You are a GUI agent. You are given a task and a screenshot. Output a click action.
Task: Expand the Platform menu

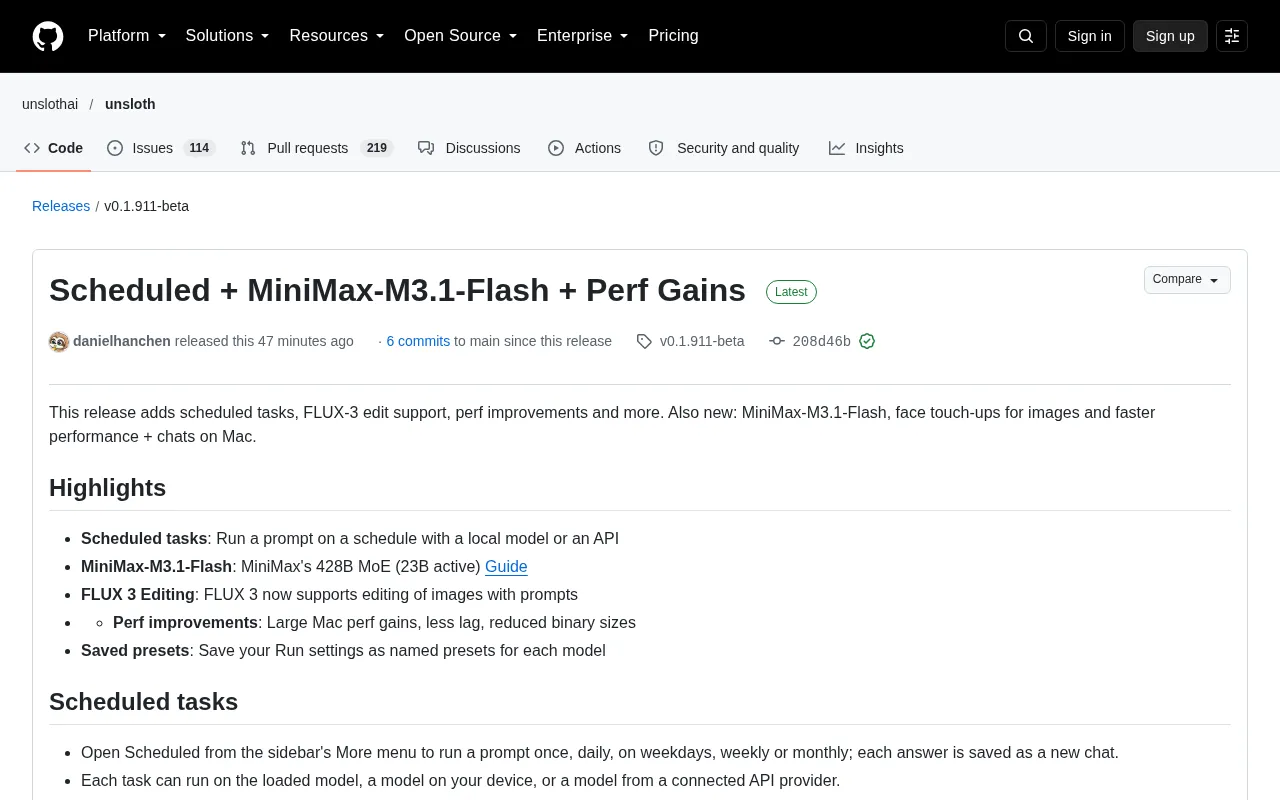127,36
